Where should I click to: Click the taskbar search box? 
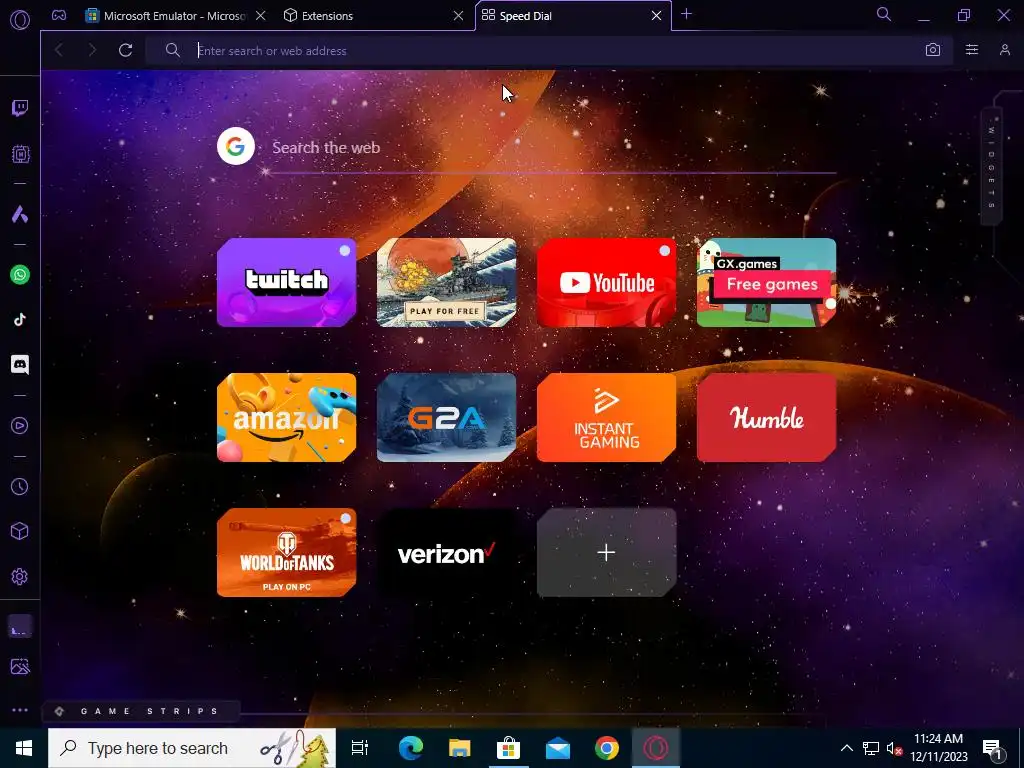[192, 748]
